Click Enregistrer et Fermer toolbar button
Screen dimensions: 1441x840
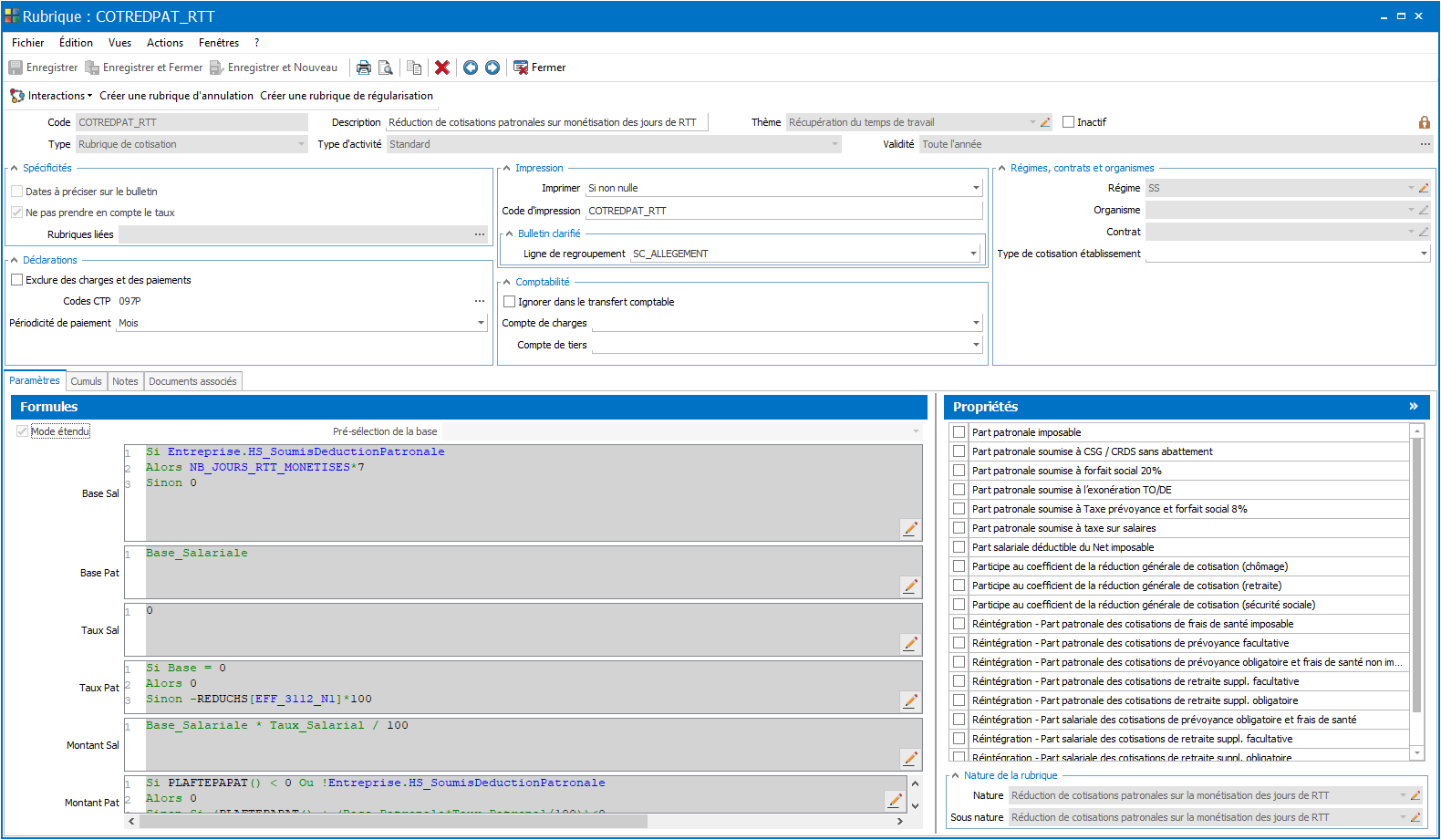point(144,67)
